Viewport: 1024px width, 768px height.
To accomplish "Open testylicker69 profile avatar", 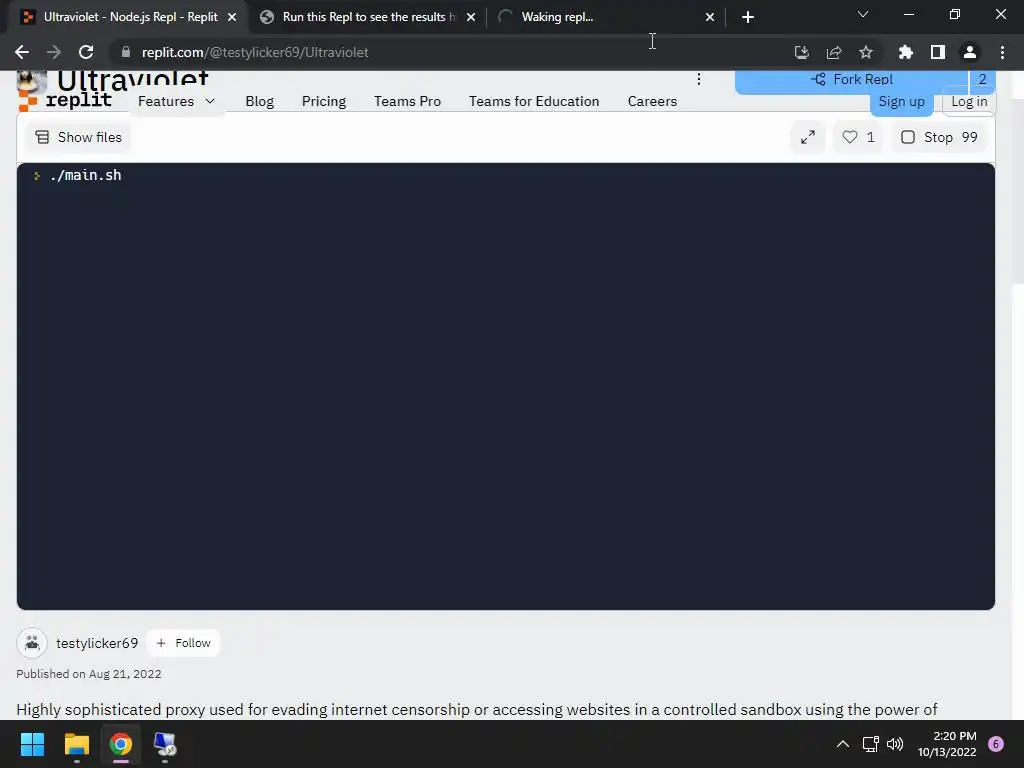I will pos(32,643).
